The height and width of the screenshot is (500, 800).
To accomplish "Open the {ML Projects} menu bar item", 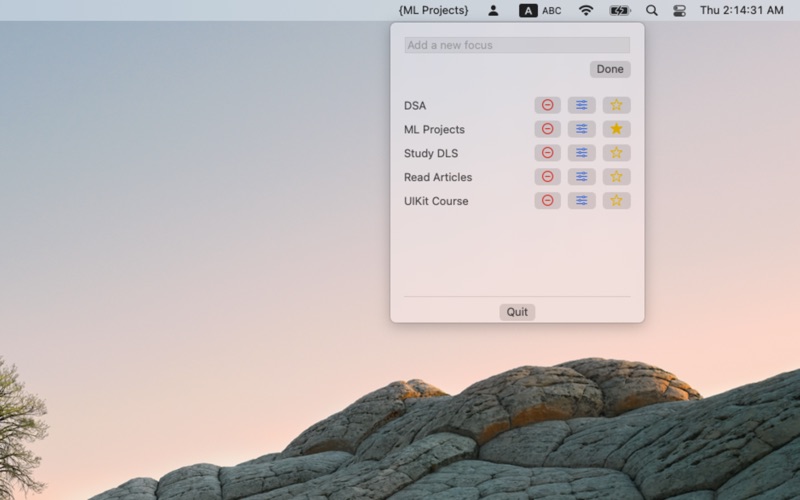I will 434,10.
